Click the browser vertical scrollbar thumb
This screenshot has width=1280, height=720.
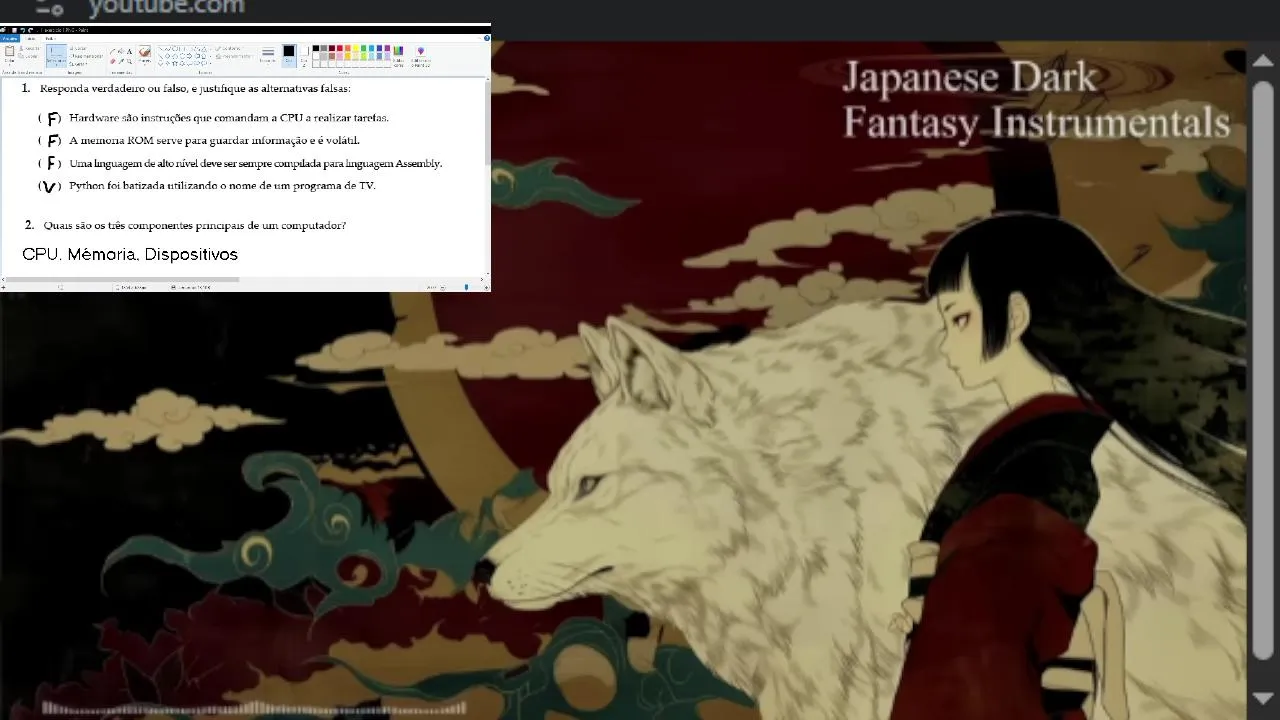[x=1262, y=370]
